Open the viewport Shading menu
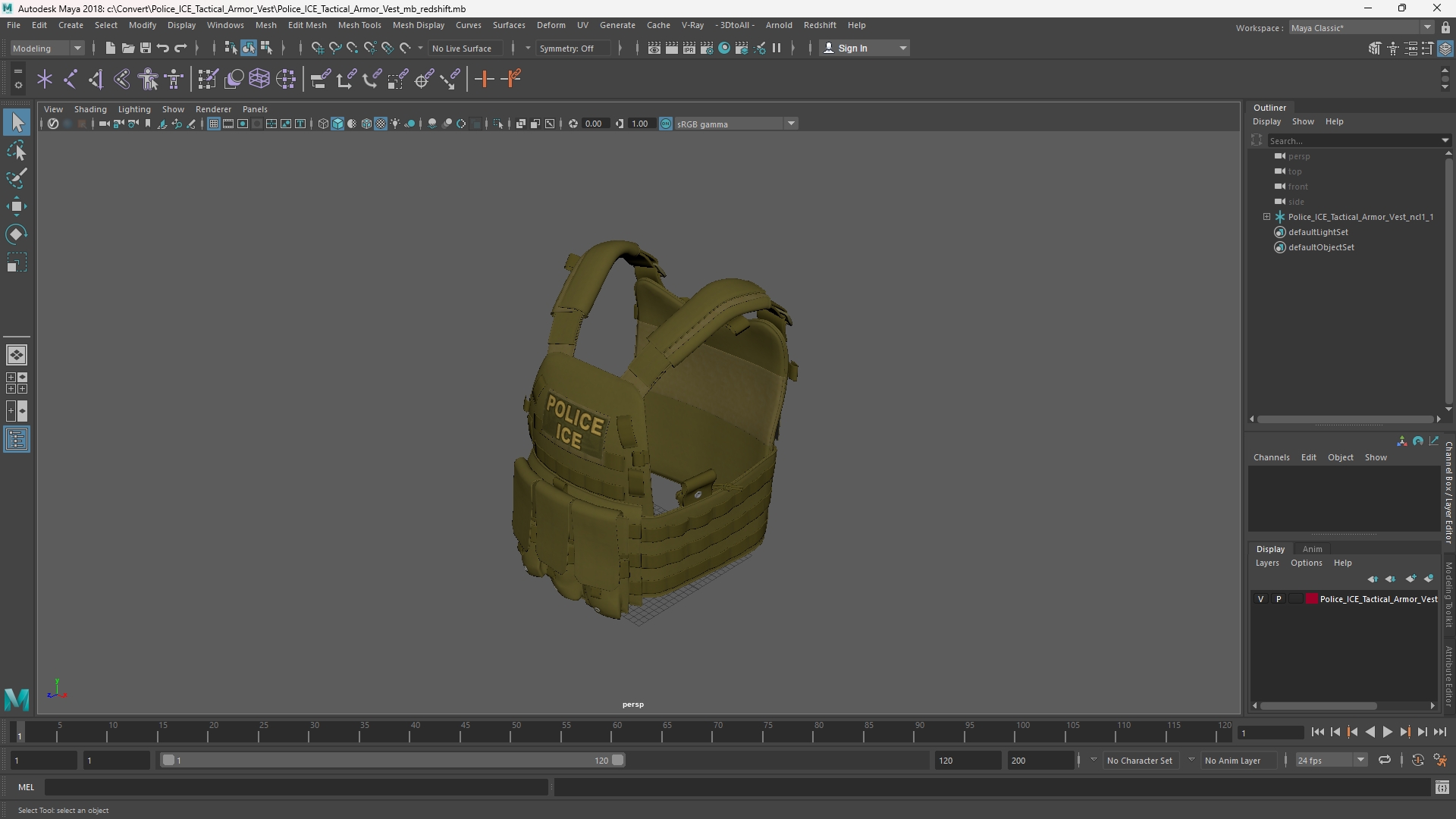Image resolution: width=1456 pixels, height=819 pixels. (90, 109)
